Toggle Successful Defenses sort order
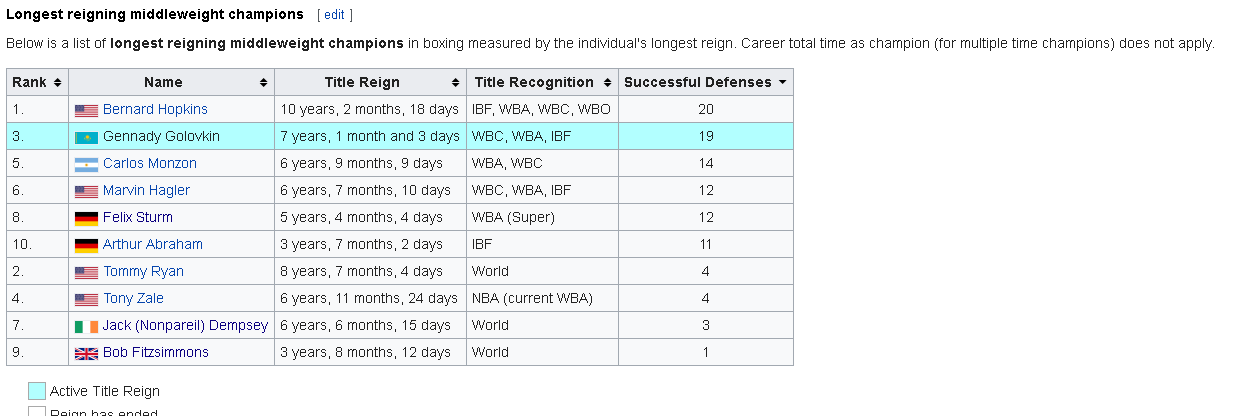 705,82
